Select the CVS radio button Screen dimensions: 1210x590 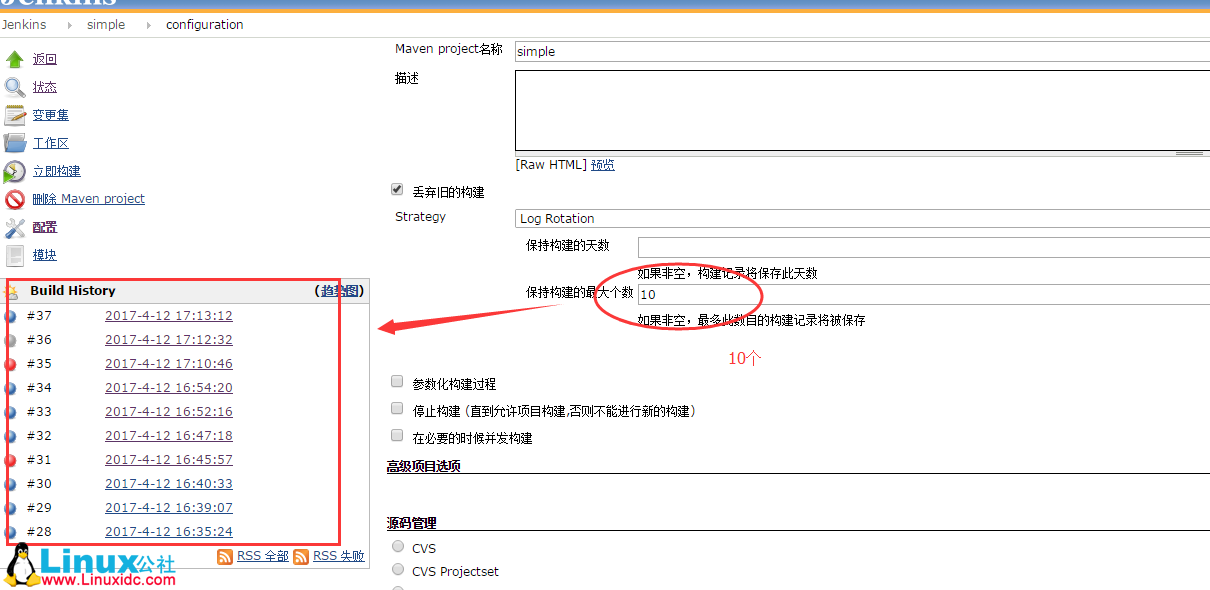(396, 548)
